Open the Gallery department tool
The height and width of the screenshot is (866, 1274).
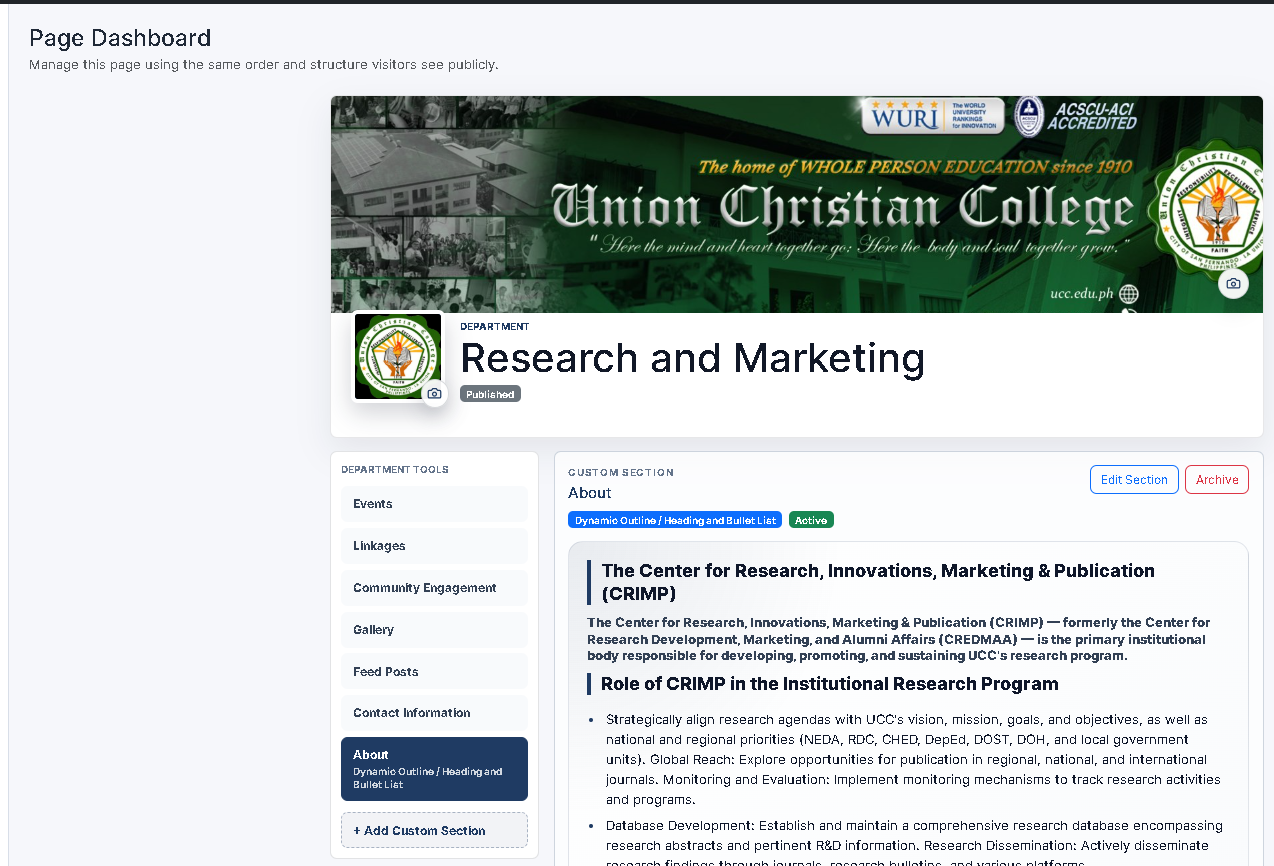[434, 630]
